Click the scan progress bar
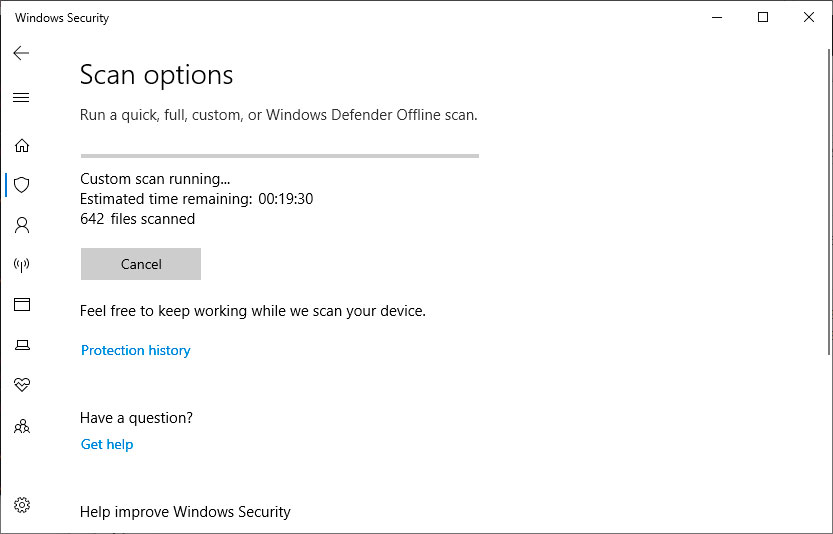The width and height of the screenshot is (833, 534). click(279, 156)
